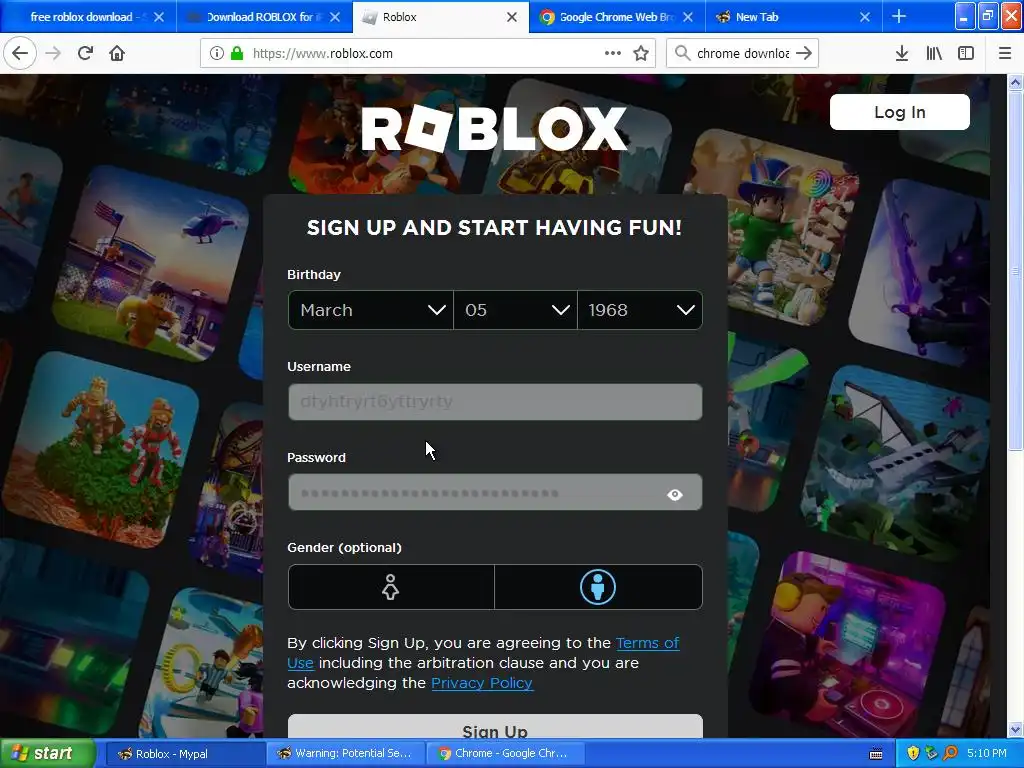Close the Google Chrome Web Browser tab
This screenshot has height=768, width=1024.
tap(688, 17)
